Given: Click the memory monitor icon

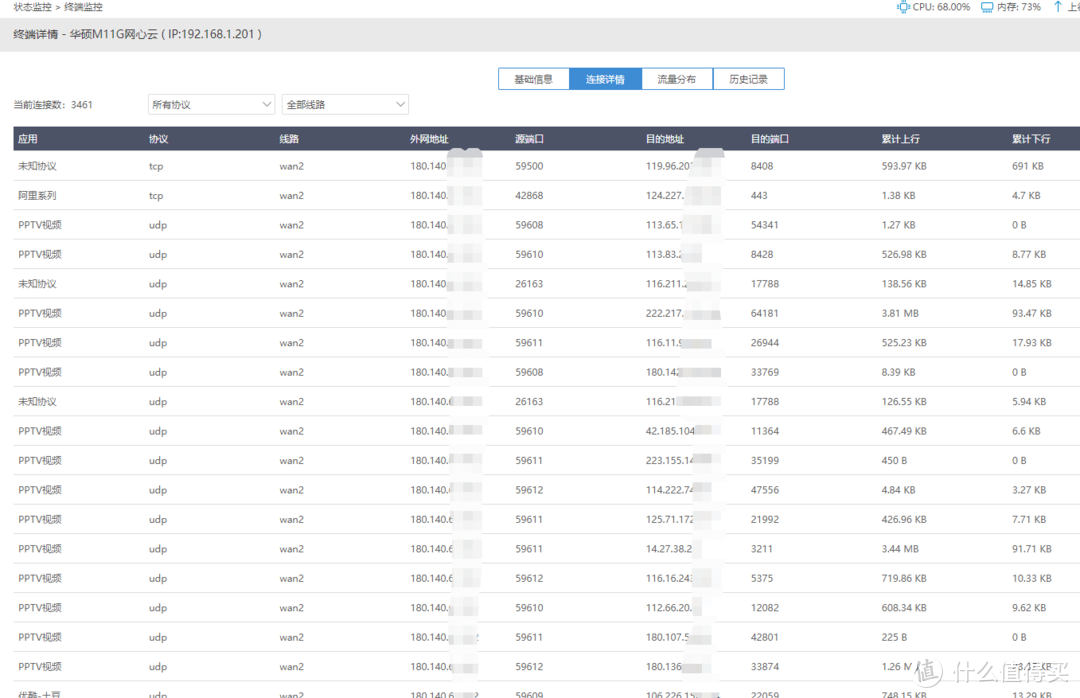Looking at the screenshot, I should [x=987, y=7].
